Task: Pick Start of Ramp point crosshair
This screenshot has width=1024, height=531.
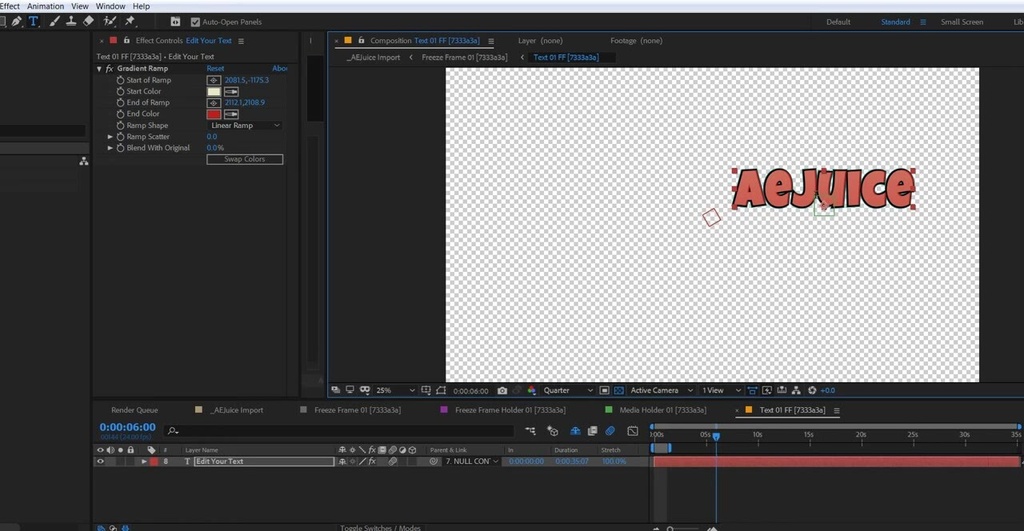Action: [x=214, y=80]
